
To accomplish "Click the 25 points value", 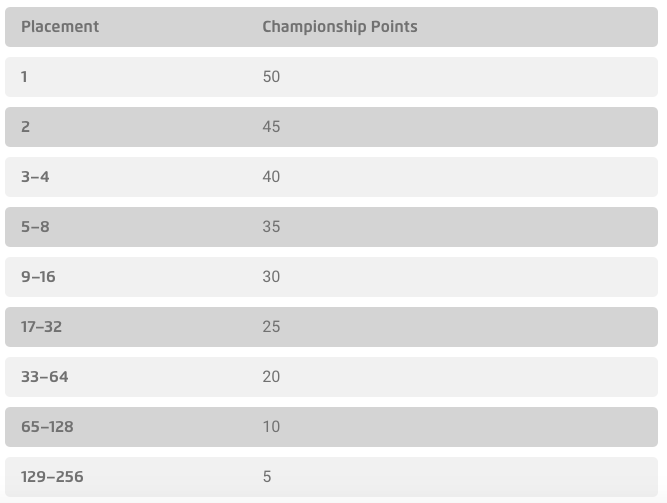I will (x=271, y=327).
